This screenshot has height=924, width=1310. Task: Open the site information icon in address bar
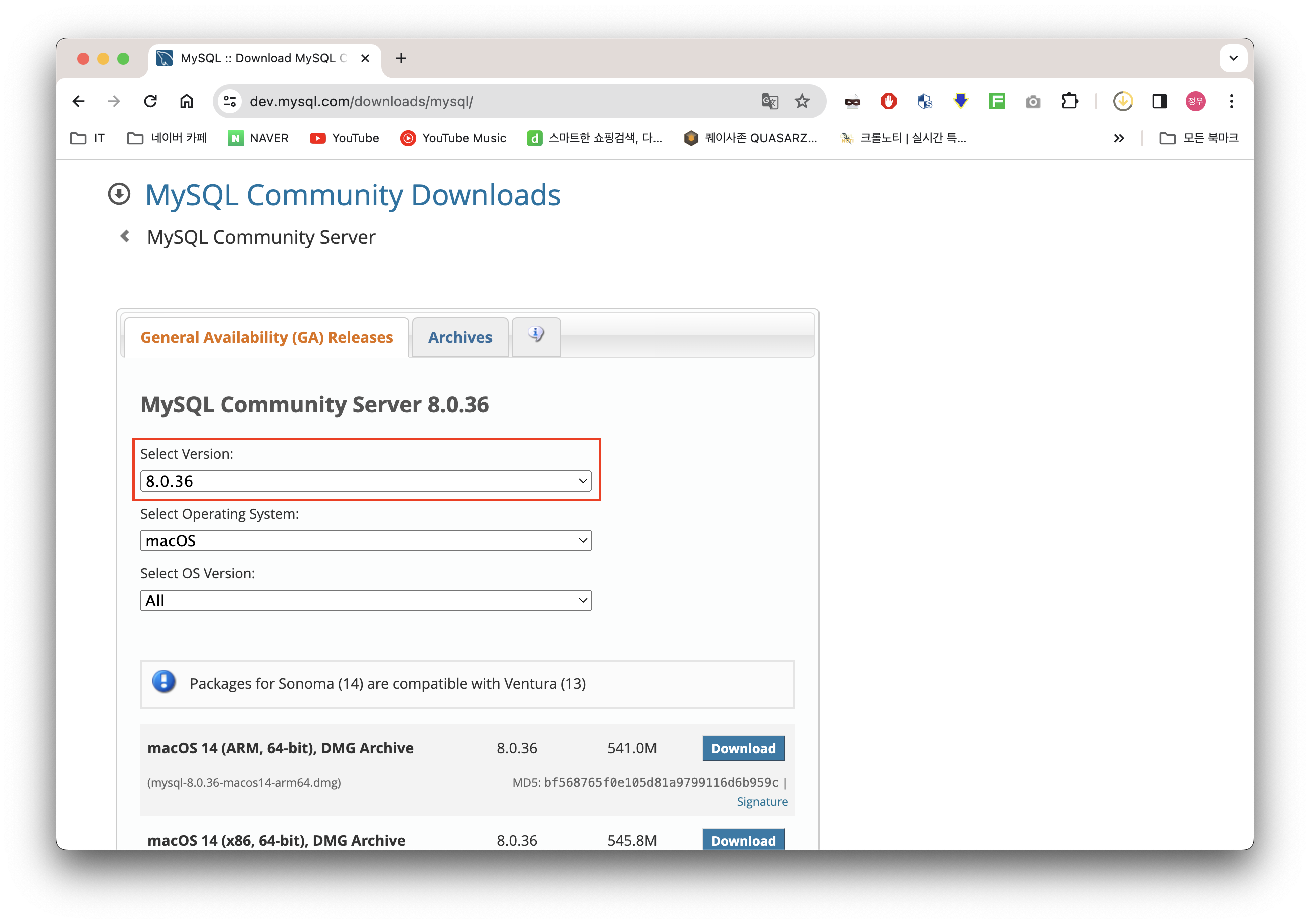pos(230,102)
